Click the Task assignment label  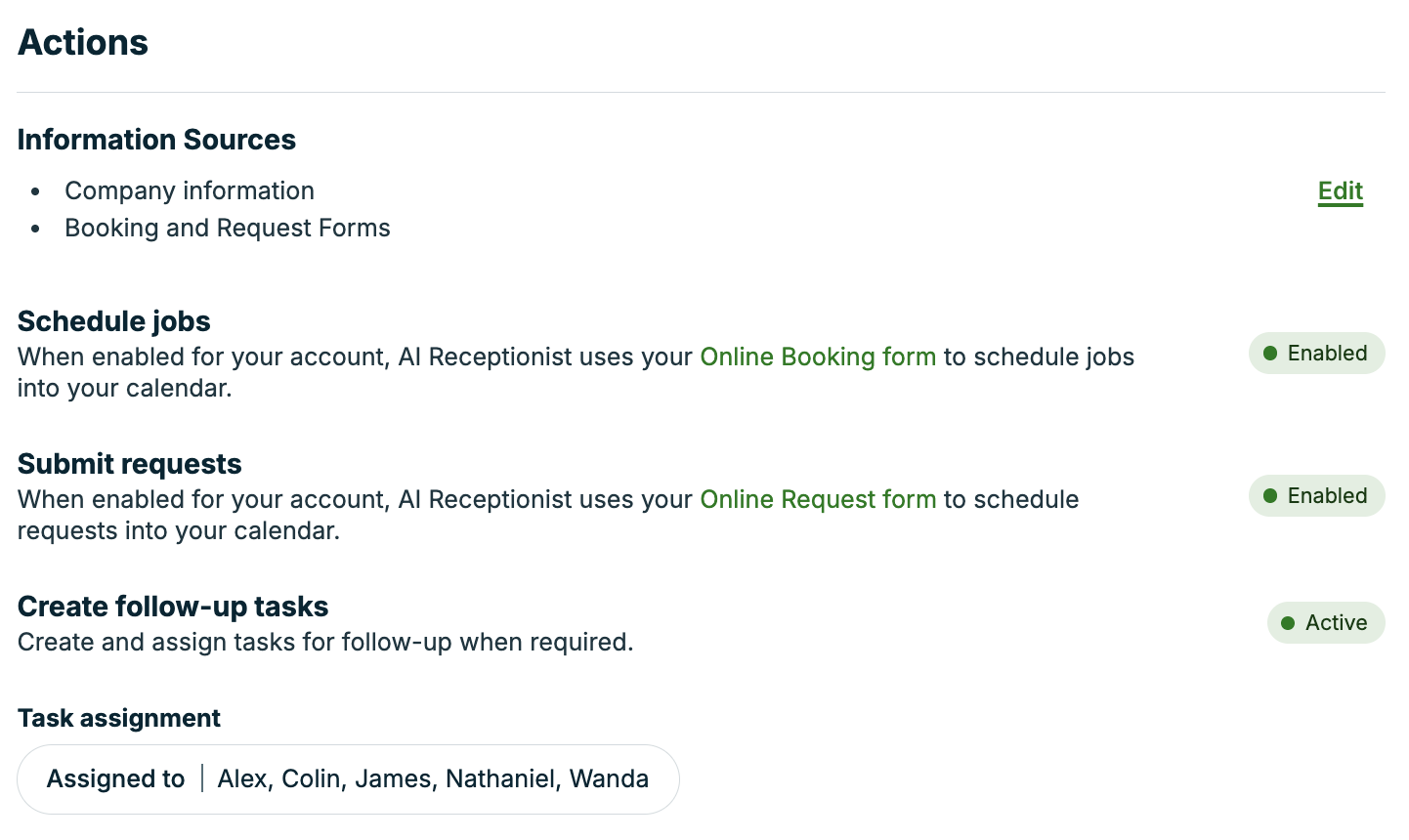(x=119, y=718)
